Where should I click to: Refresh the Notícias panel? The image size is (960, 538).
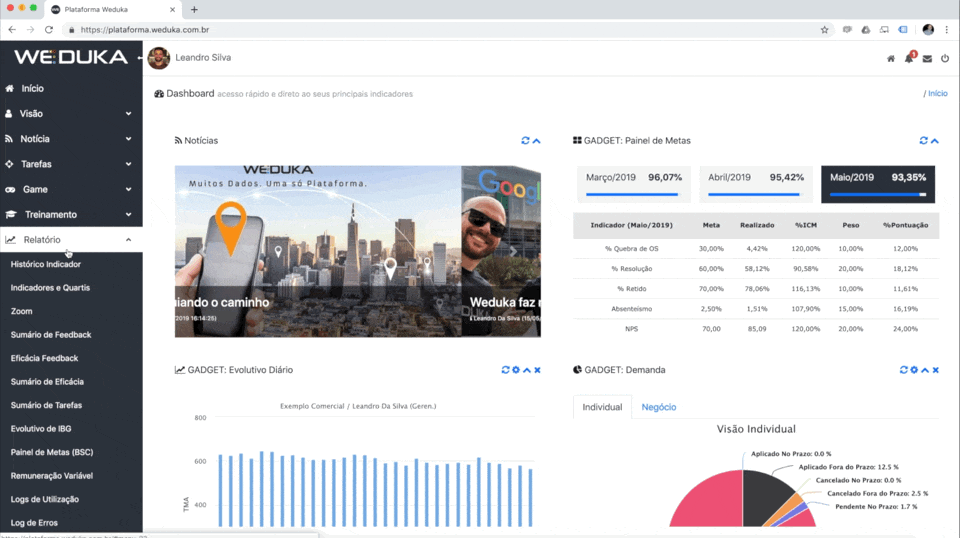525,141
